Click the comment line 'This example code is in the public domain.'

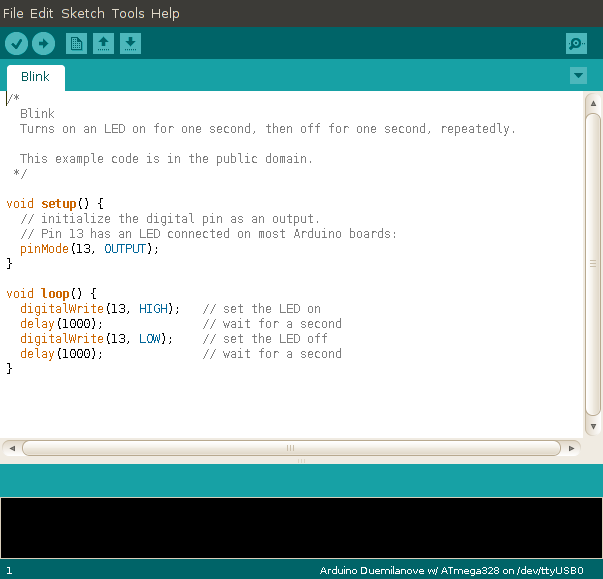(166, 159)
